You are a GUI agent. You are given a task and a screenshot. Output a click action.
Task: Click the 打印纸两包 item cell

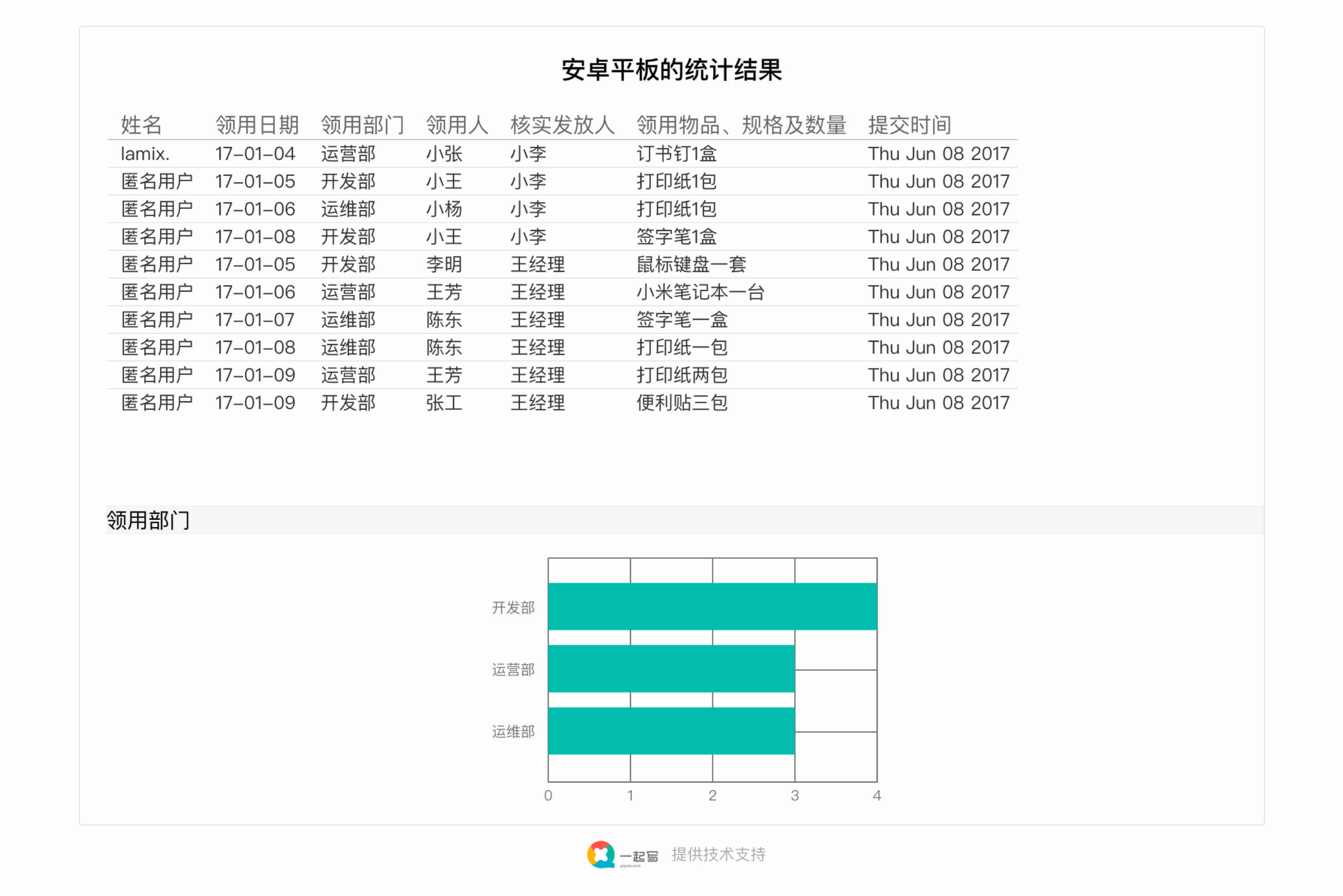[x=682, y=375]
